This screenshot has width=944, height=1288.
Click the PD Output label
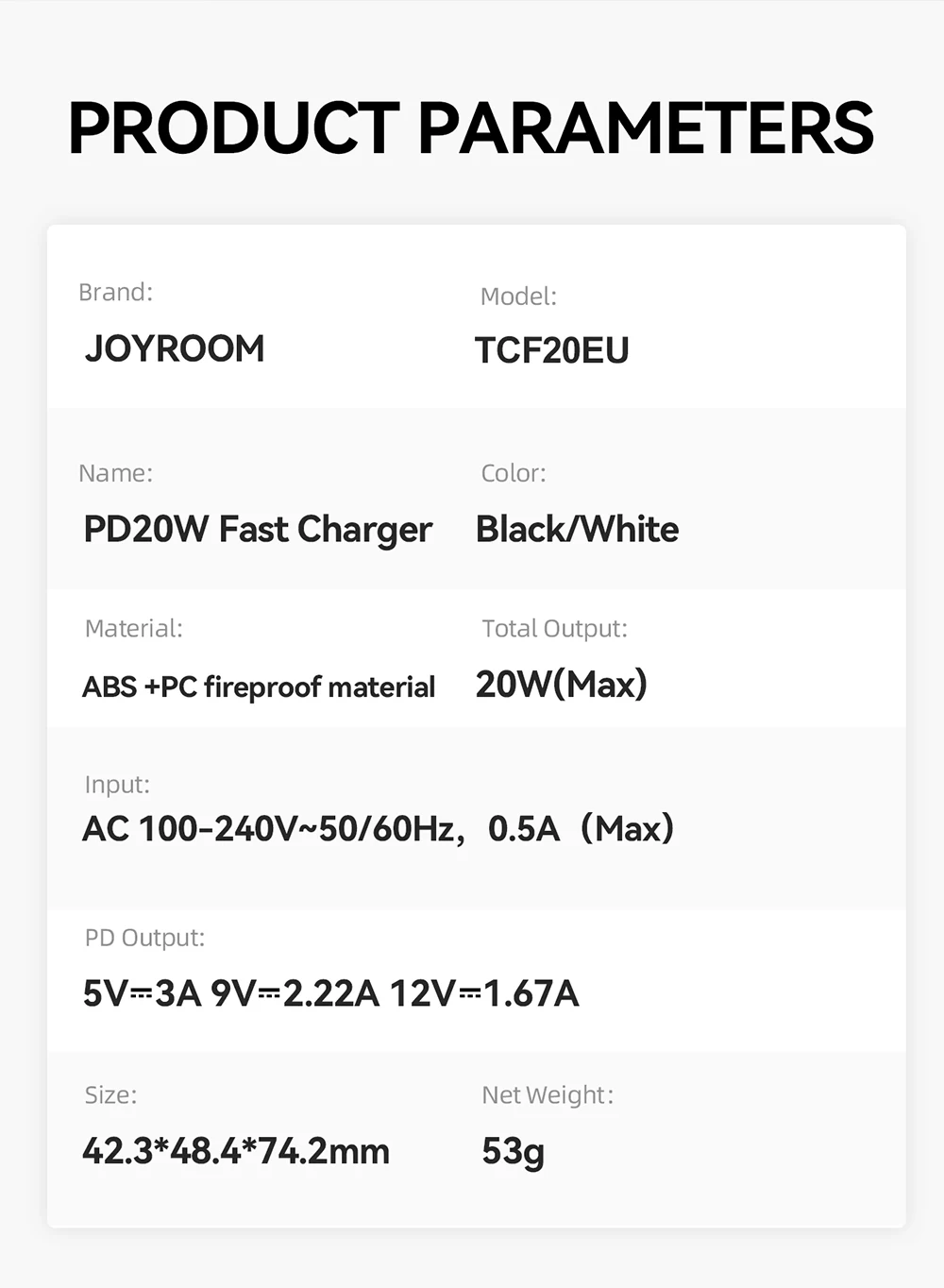144,938
